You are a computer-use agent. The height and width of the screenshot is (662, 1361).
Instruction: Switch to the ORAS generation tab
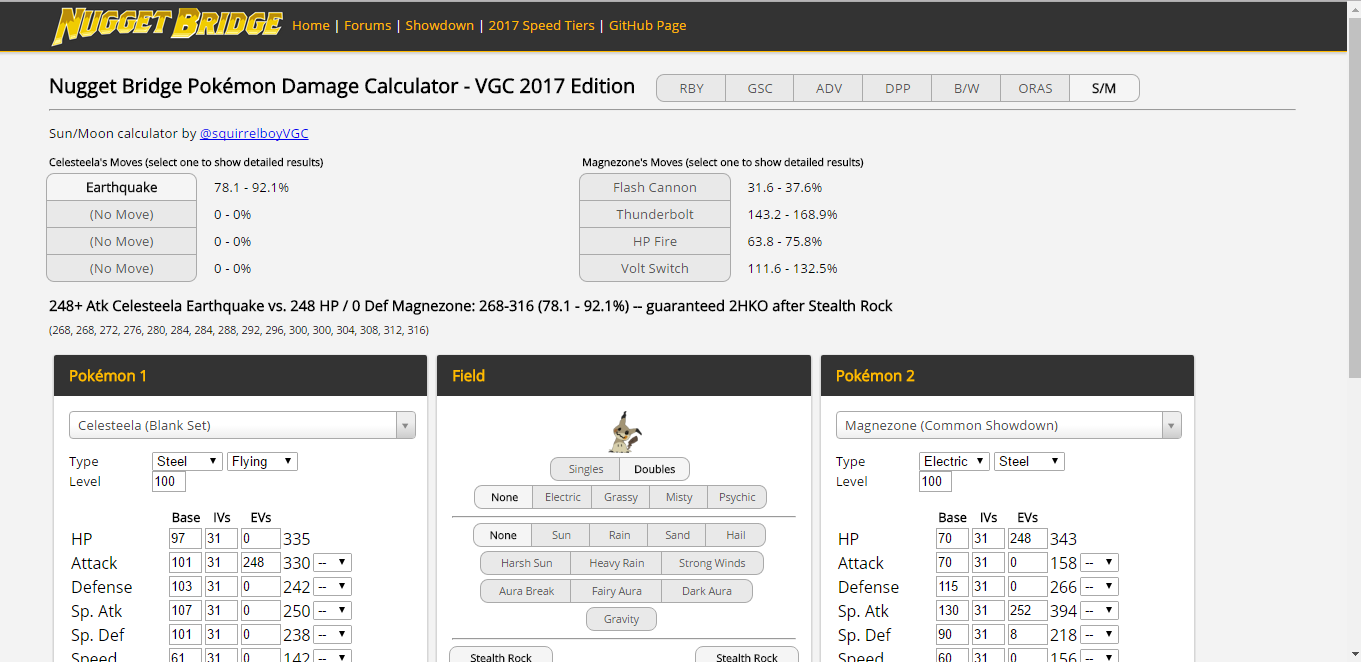(1035, 88)
